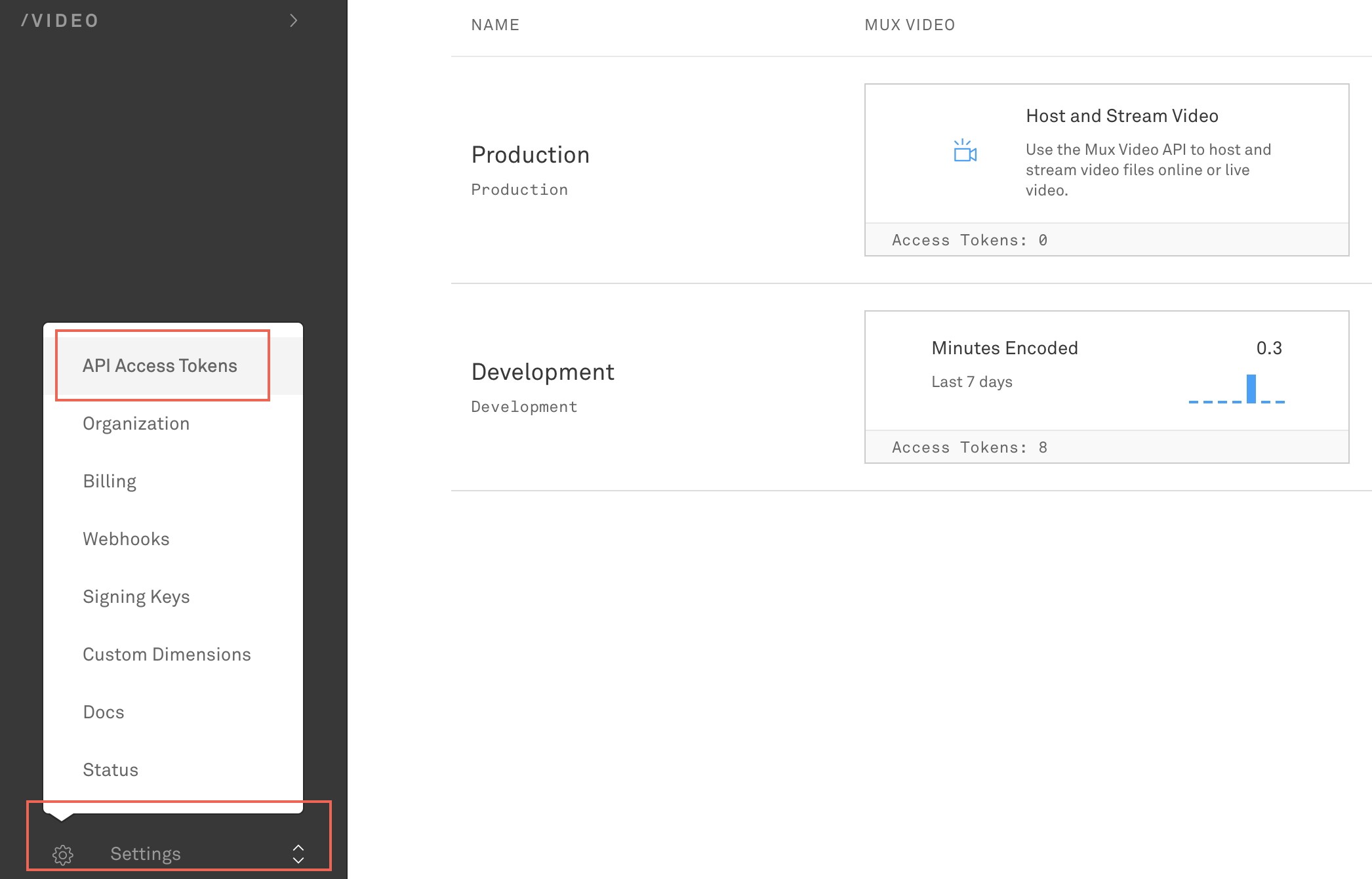The width and height of the screenshot is (1372, 879).
Task: Click the 'Last 7 days' label
Action: (x=972, y=382)
